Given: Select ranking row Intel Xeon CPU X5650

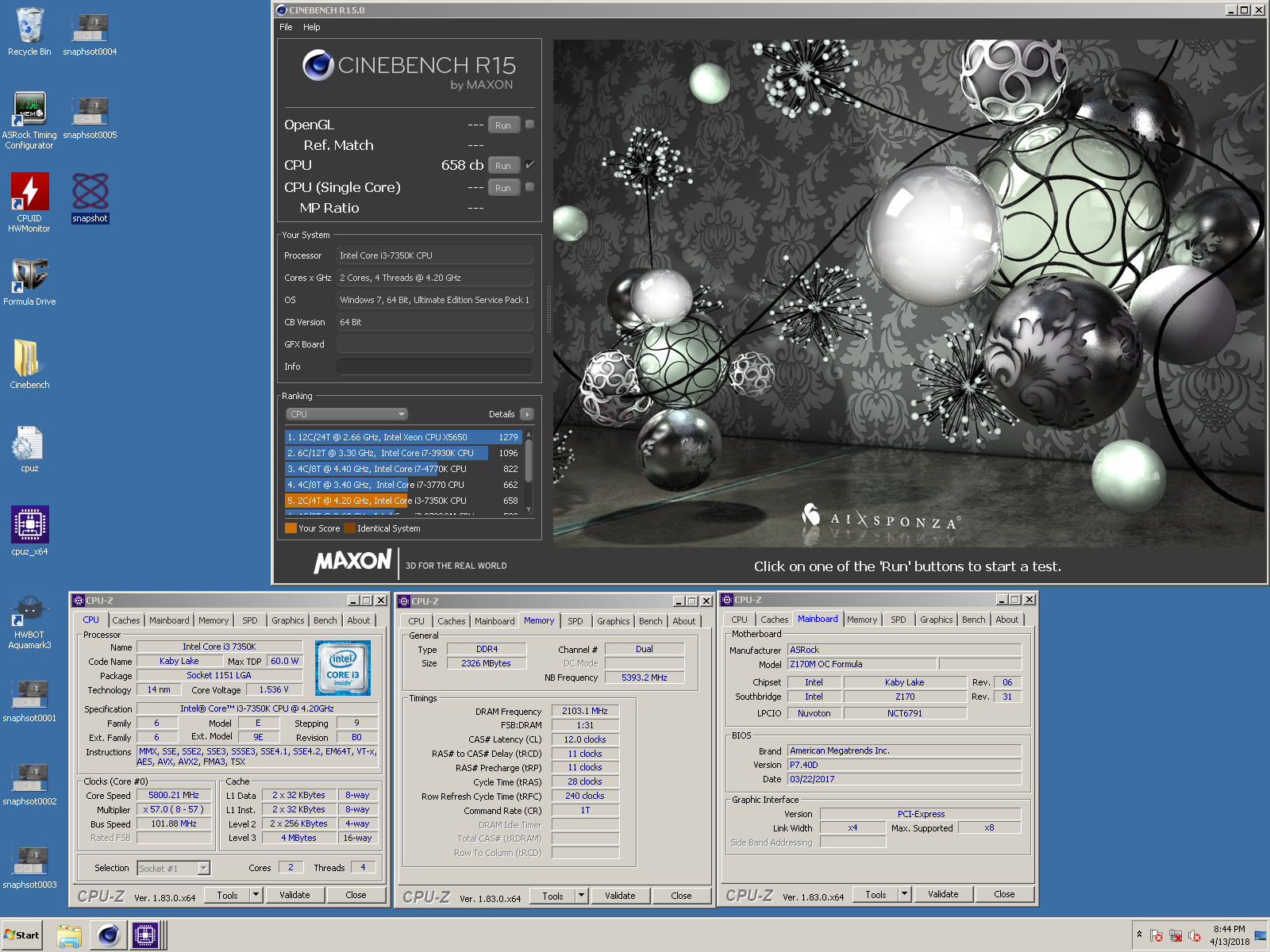Looking at the screenshot, I should pos(402,437).
